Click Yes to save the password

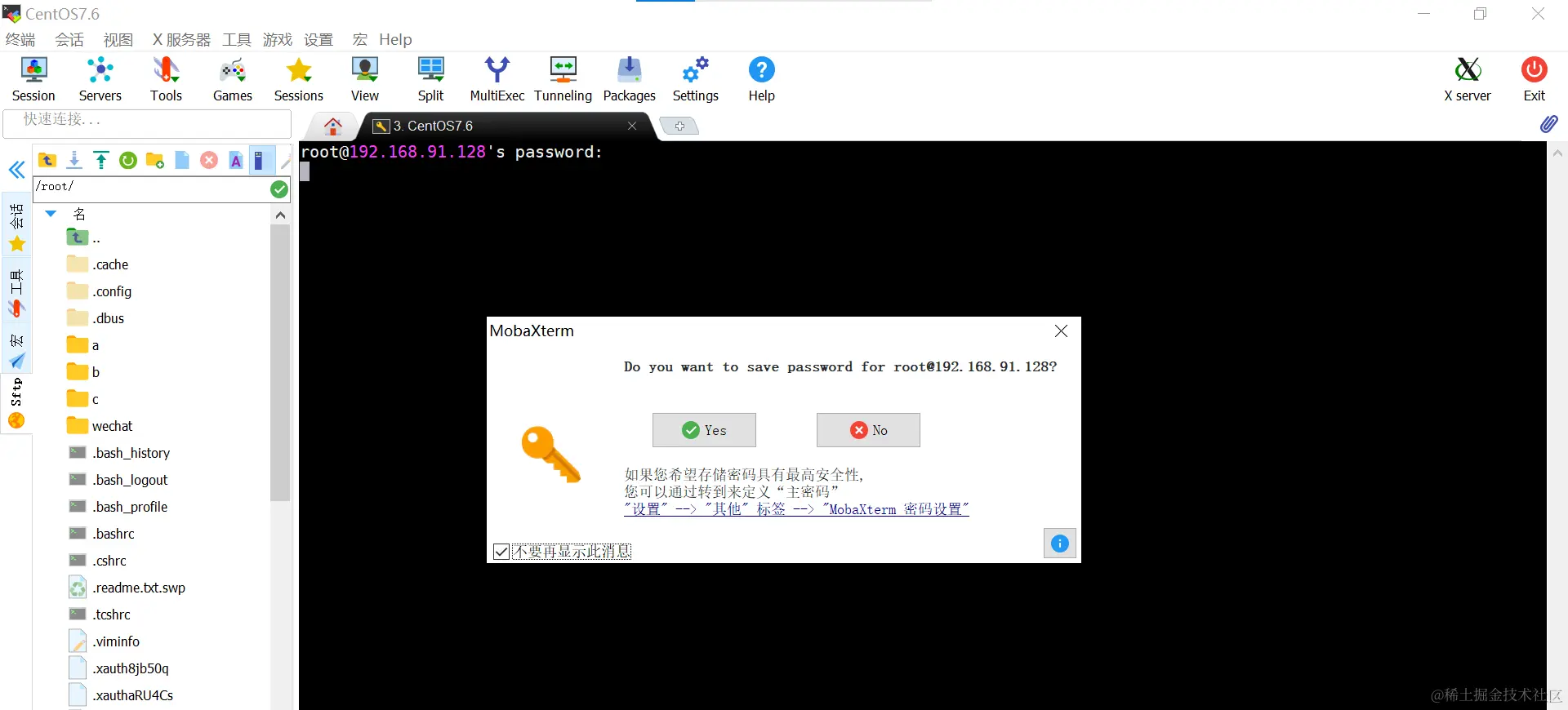704,430
